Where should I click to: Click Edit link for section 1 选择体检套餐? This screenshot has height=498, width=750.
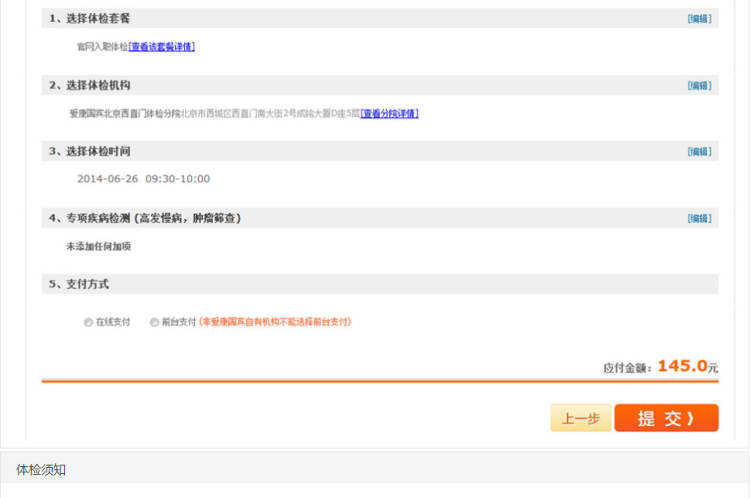699,19
